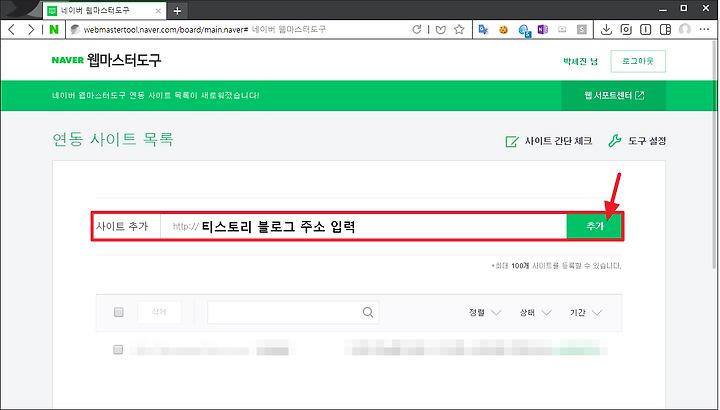Reload the page with the refresh icon
Viewport: 720px width, 410px height.
point(417,30)
